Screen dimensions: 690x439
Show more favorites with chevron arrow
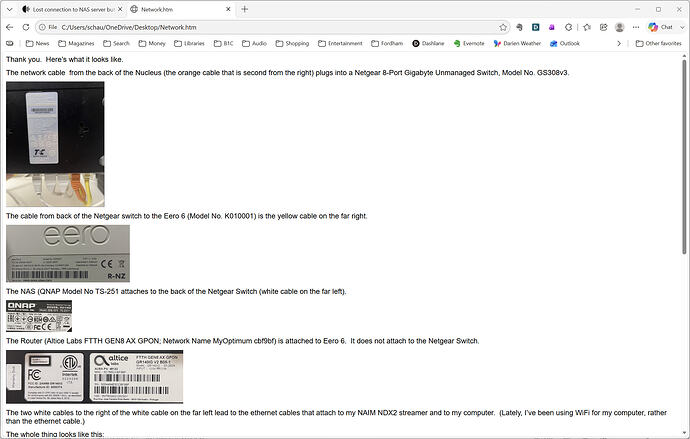click(619, 44)
